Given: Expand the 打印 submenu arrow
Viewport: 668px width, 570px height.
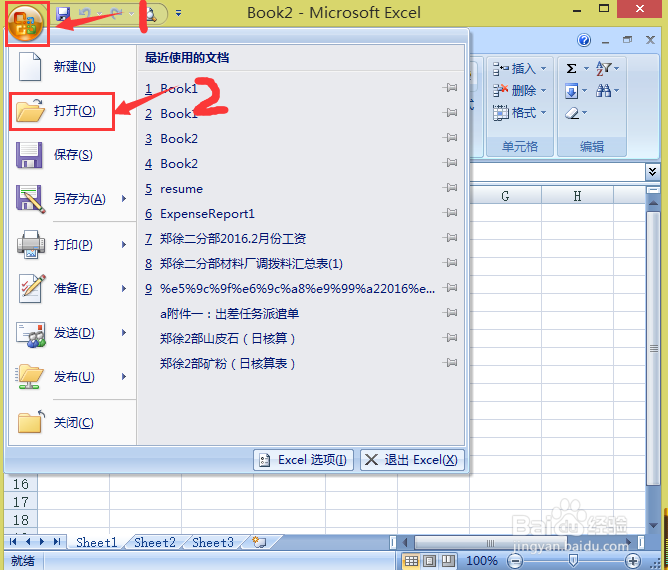Looking at the screenshot, I should [124, 245].
